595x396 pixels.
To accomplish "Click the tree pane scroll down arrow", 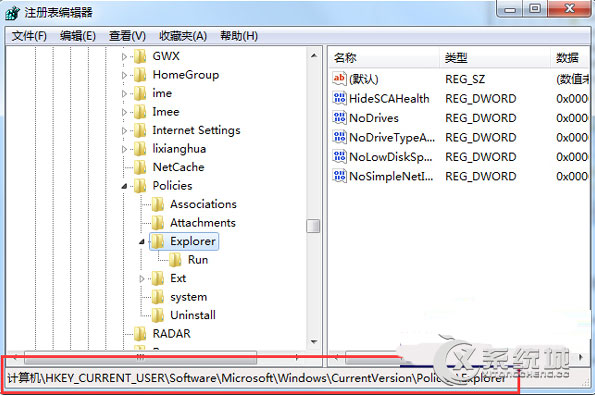I will (313, 341).
